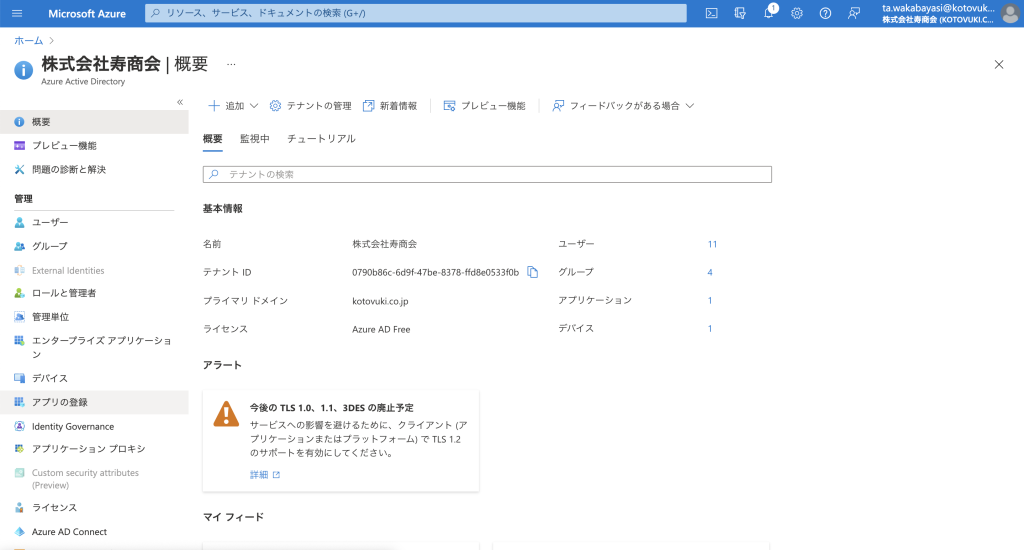Click the External Identities sidebar icon

coord(20,270)
